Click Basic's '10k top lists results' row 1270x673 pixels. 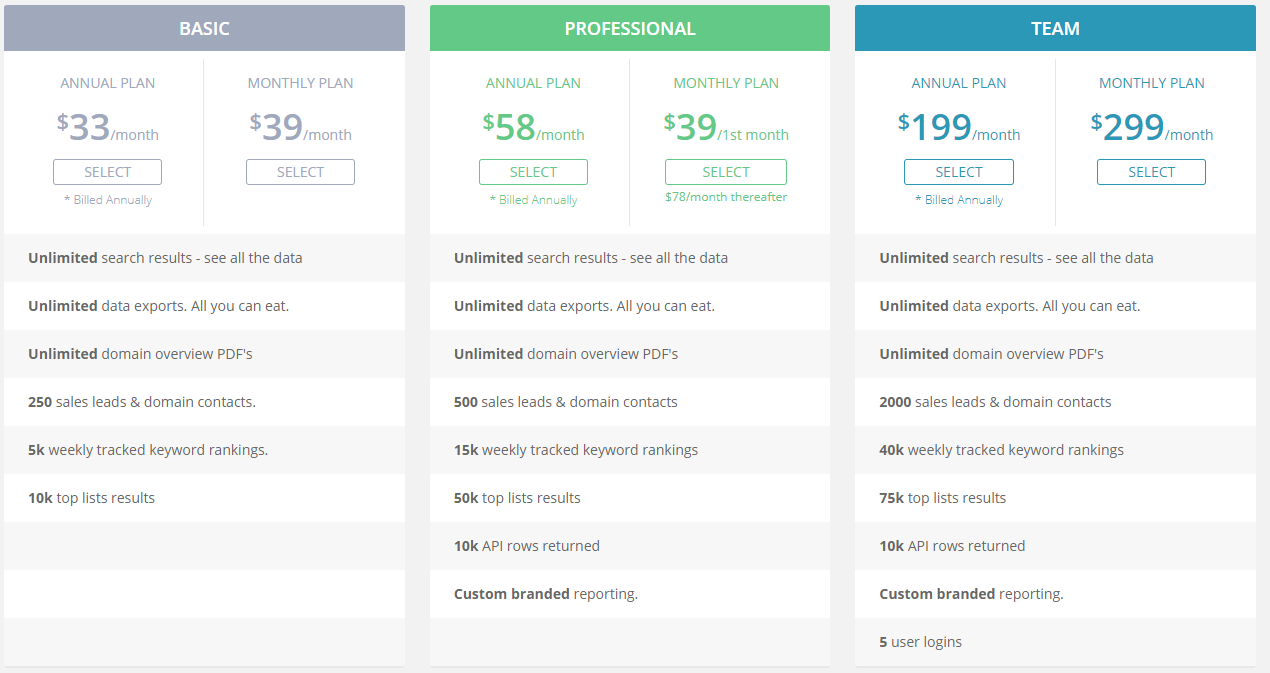click(x=92, y=498)
